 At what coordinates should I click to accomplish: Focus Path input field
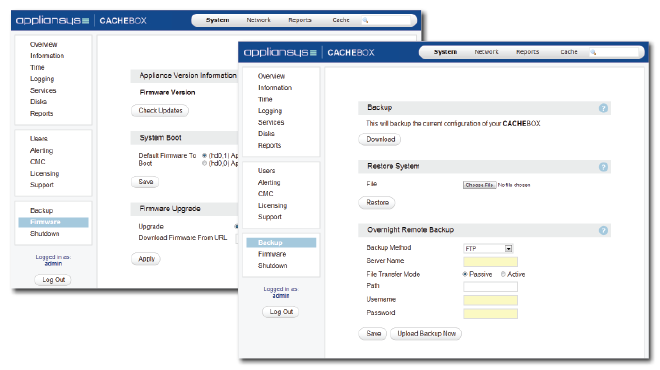pos(490,287)
